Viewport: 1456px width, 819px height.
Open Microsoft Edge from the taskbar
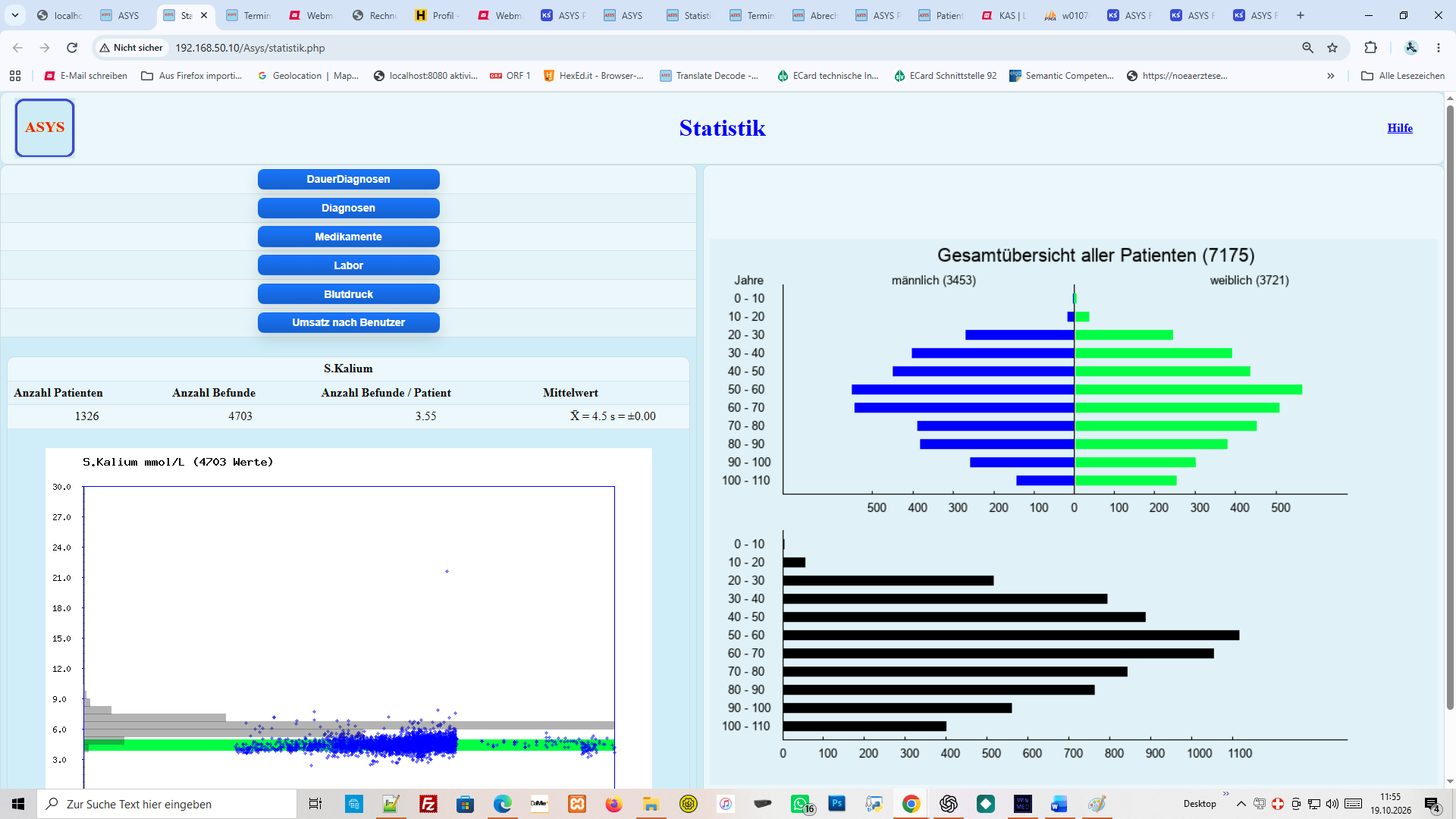502,804
